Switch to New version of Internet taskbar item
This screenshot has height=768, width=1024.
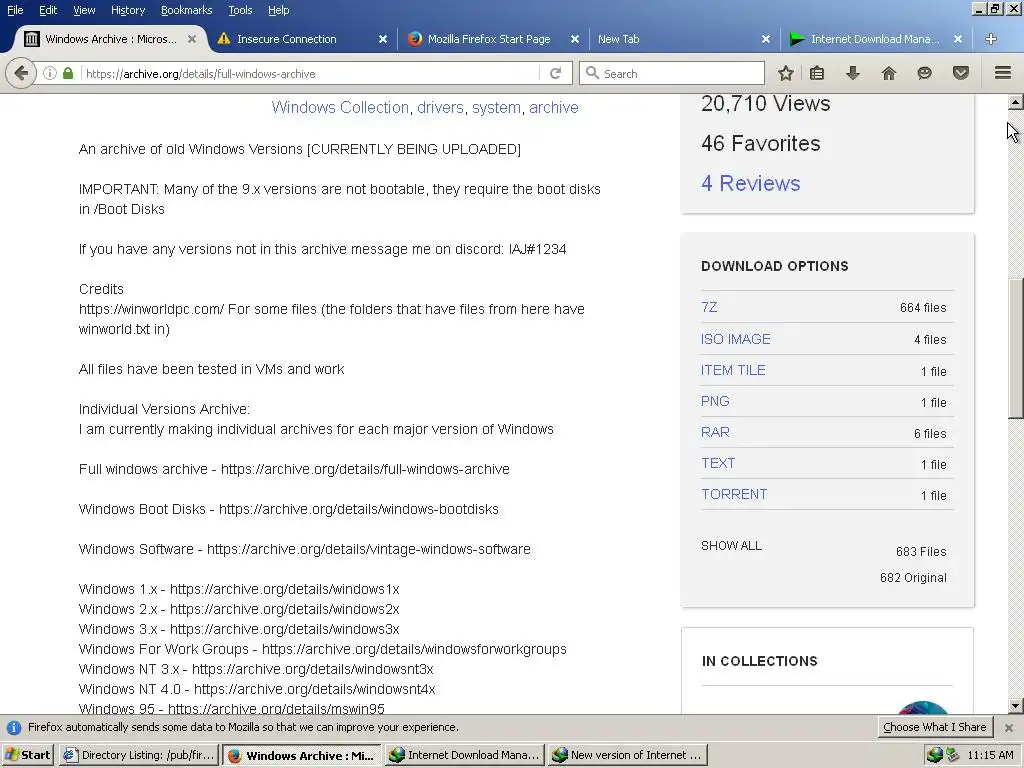[627, 755]
